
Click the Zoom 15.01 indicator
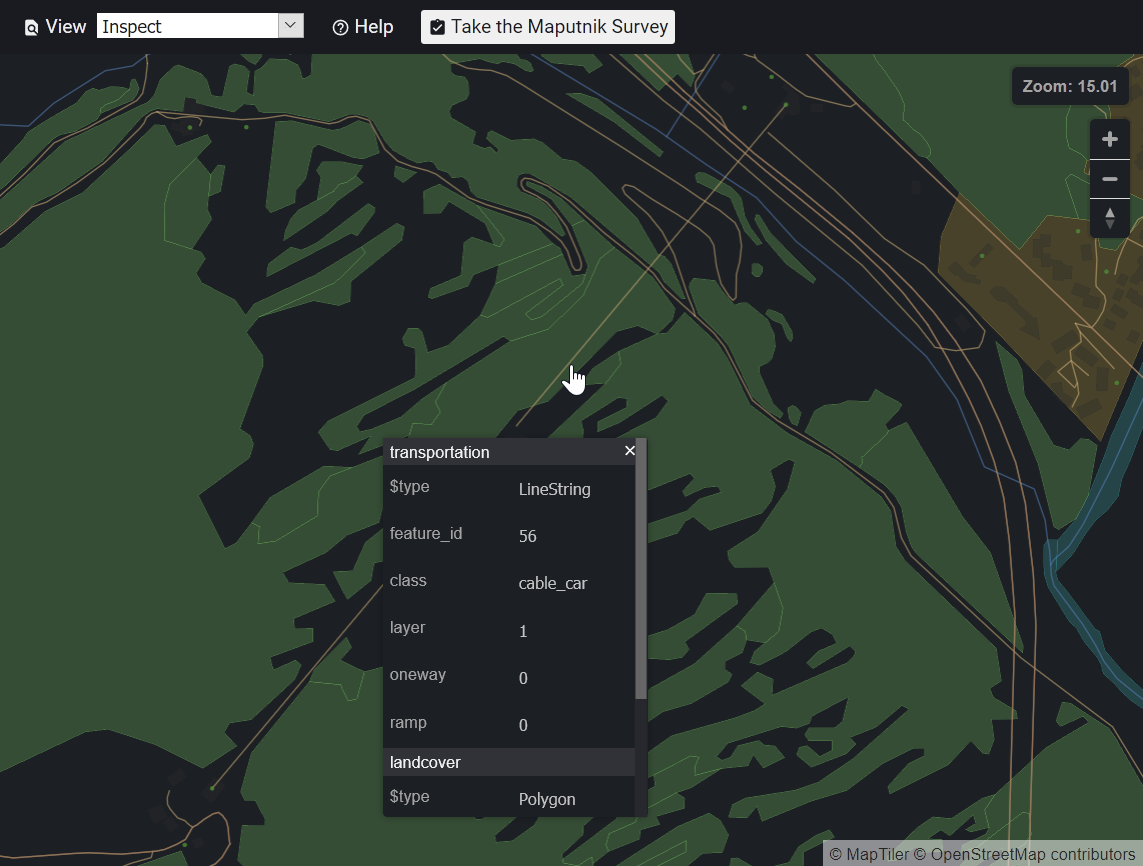(1069, 86)
